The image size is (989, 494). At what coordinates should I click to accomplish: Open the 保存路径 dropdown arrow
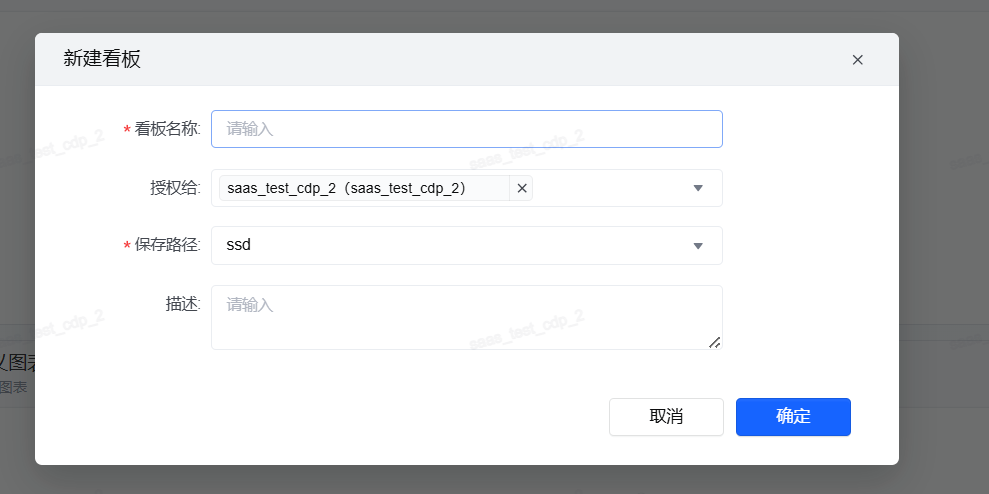point(698,246)
